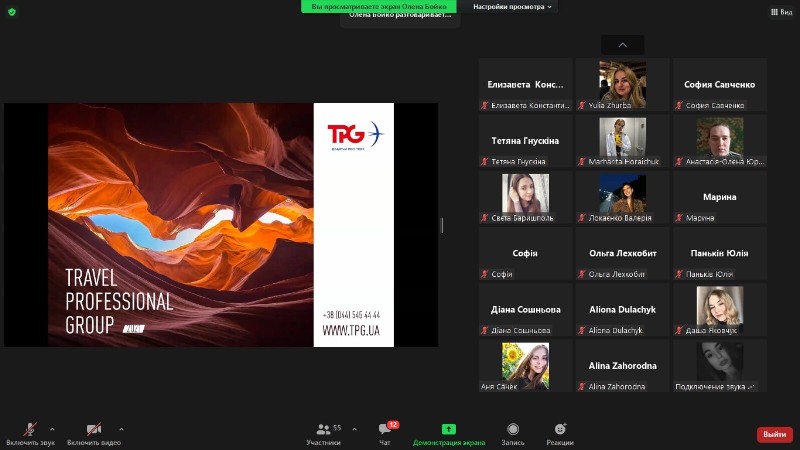Click the +38 (044) 545 44 44 phone text
The height and width of the screenshot is (450, 800).
[x=351, y=315]
